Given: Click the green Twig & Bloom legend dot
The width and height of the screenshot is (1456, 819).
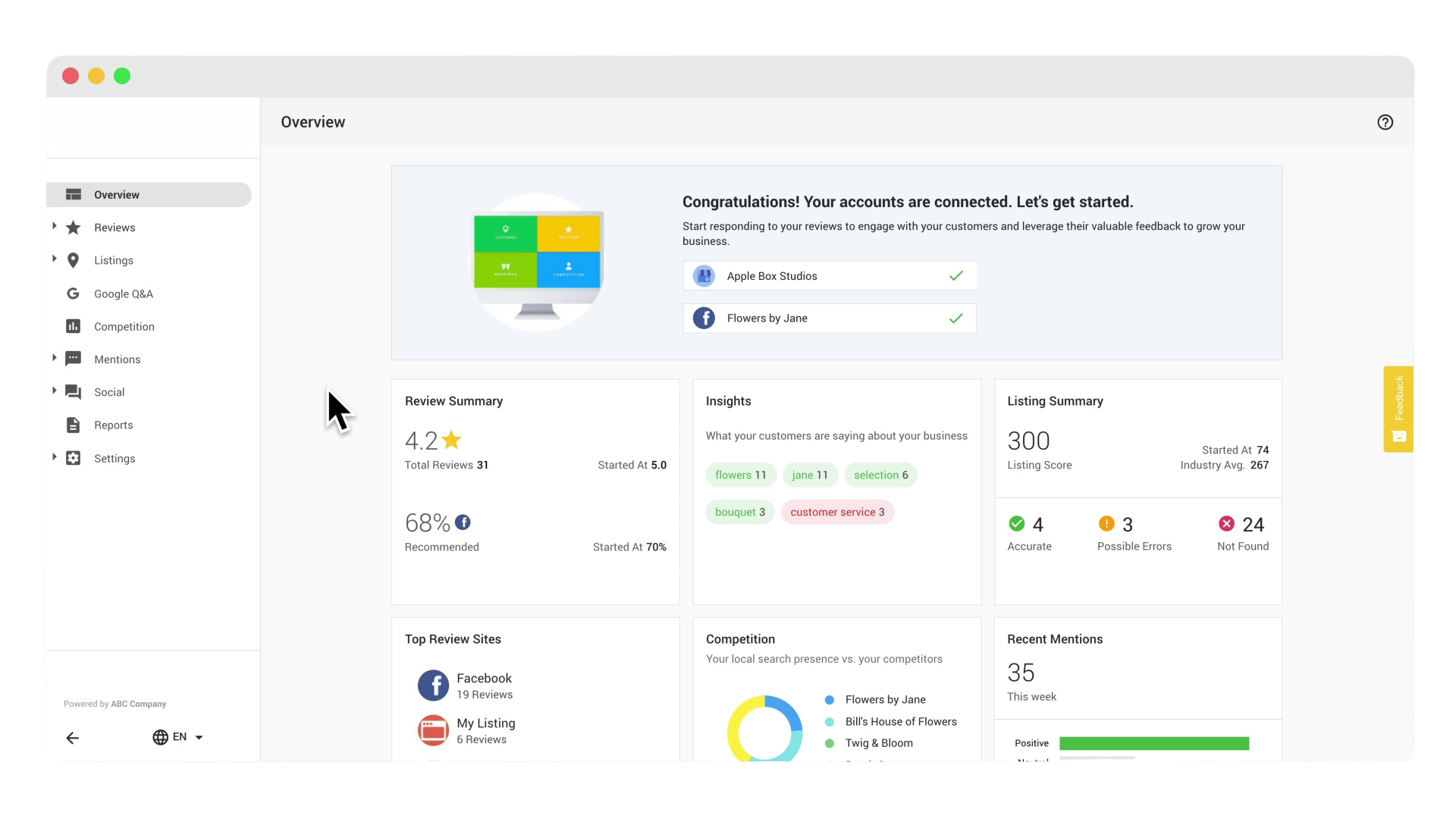Looking at the screenshot, I should tap(830, 743).
